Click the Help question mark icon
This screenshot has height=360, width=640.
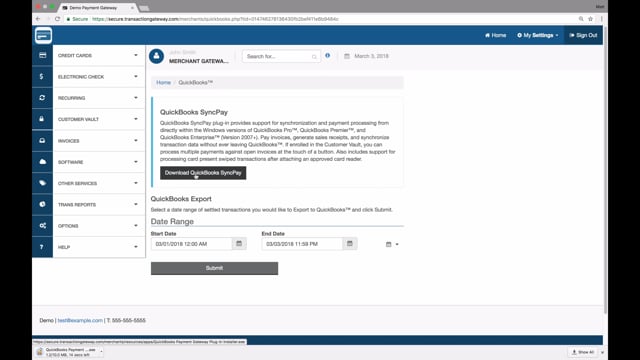[42, 247]
